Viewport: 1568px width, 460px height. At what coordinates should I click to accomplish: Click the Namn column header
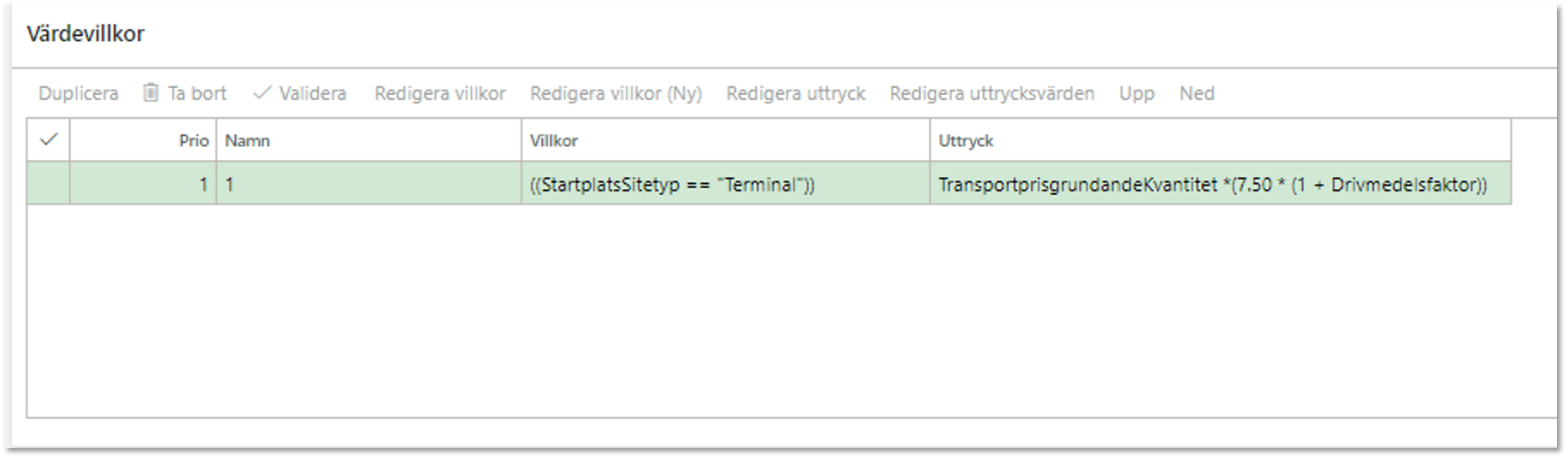pos(368,140)
